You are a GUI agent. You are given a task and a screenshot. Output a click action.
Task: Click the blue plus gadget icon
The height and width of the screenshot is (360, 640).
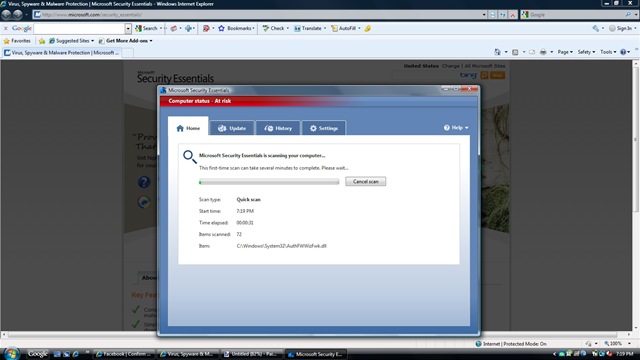(x=188, y=29)
